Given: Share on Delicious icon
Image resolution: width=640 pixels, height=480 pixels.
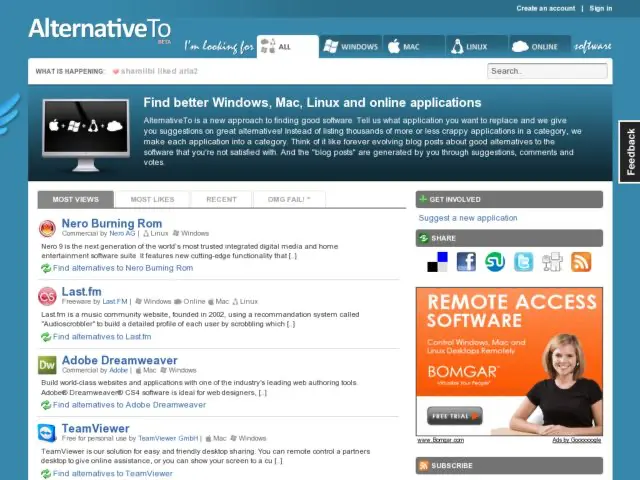Looking at the screenshot, I should point(438,262).
